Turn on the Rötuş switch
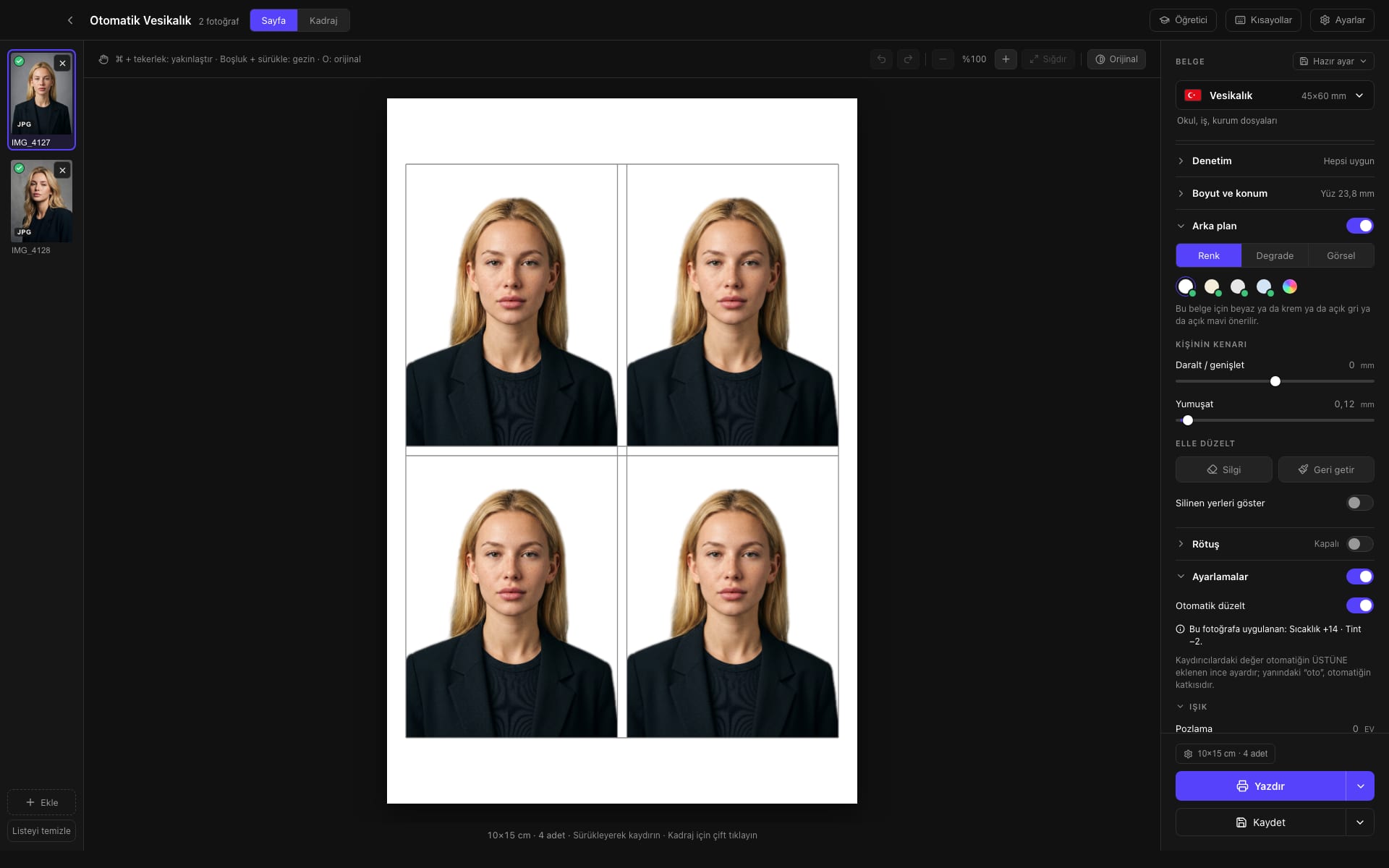This screenshot has height=868, width=1389. coord(1359,544)
